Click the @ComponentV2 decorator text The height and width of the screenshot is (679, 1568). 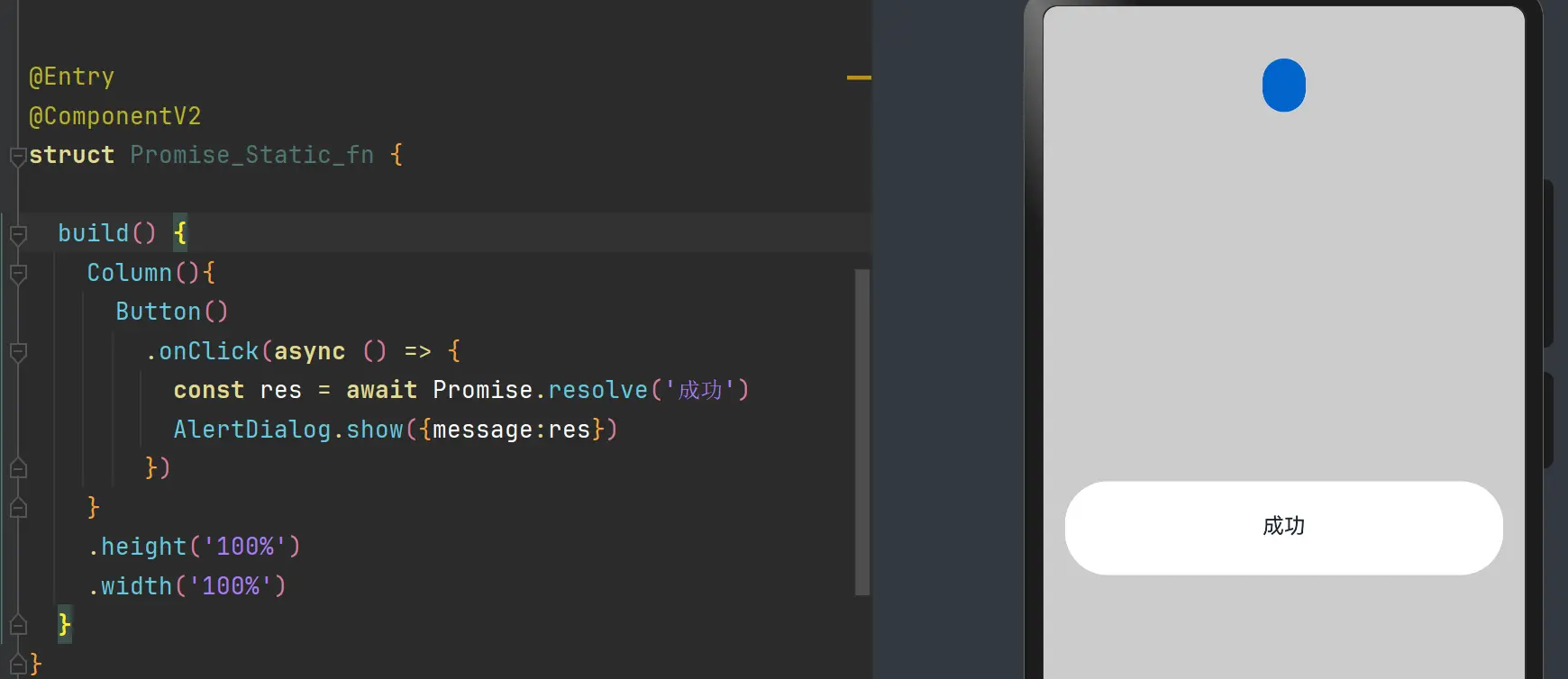pyautogui.click(x=115, y=117)
